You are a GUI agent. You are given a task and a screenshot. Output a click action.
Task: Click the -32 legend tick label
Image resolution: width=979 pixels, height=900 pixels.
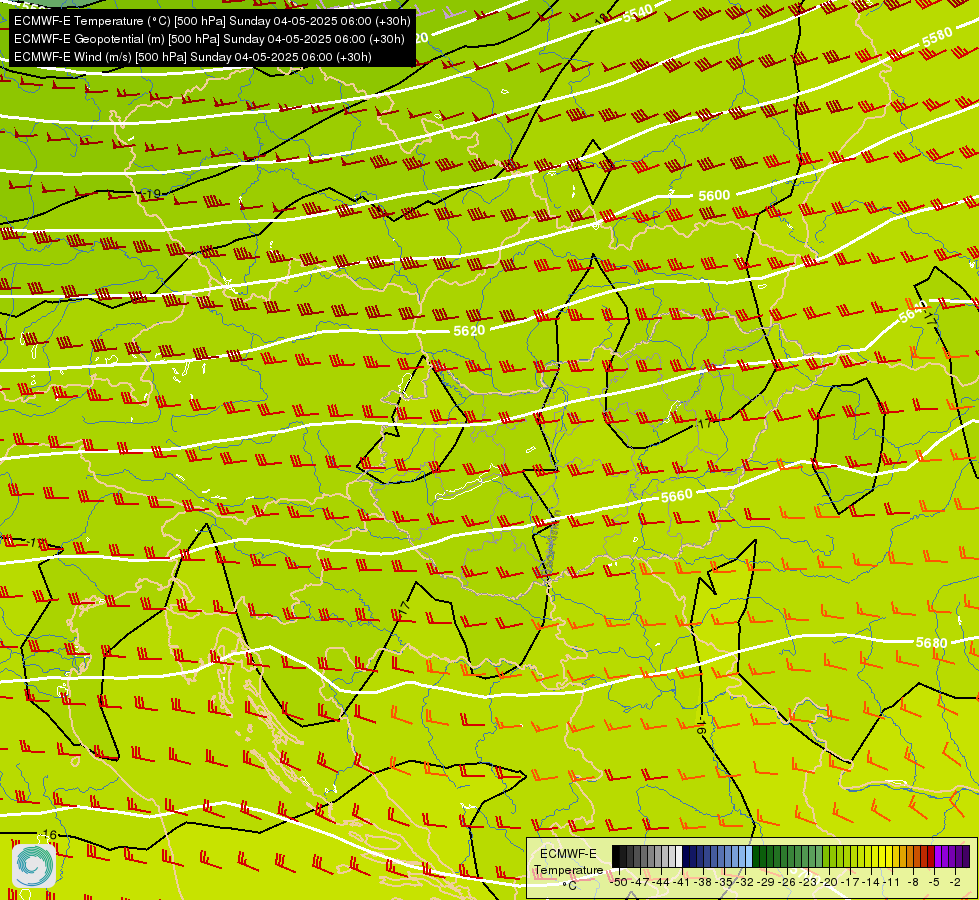(745, 883)
